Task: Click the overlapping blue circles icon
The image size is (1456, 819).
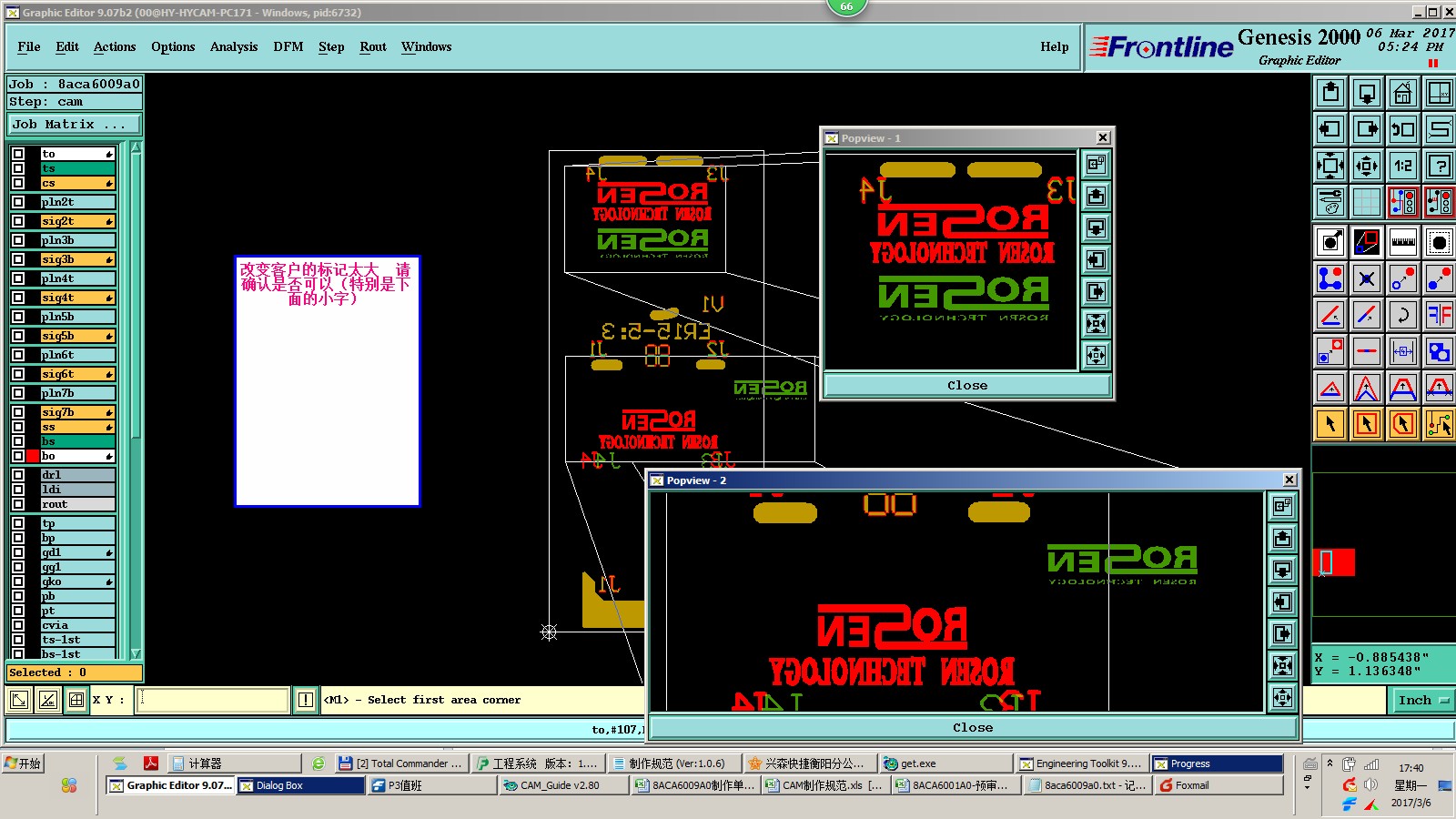Action: tap(1440, 351)
